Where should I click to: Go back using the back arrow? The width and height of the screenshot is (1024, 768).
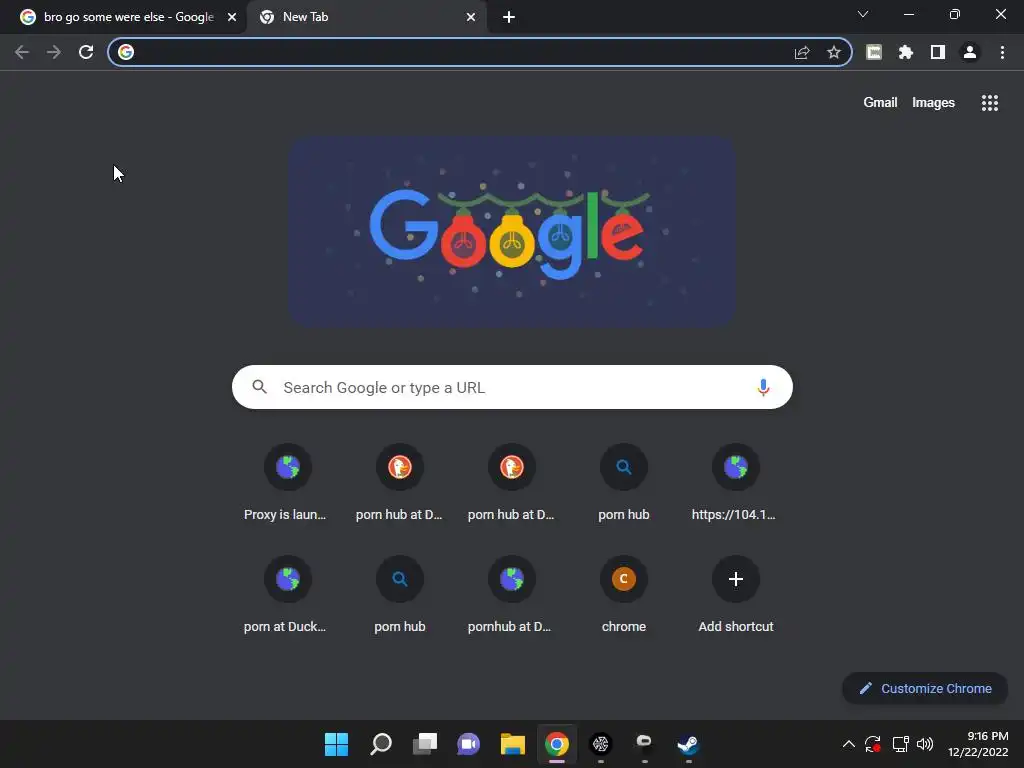(22, 52)
